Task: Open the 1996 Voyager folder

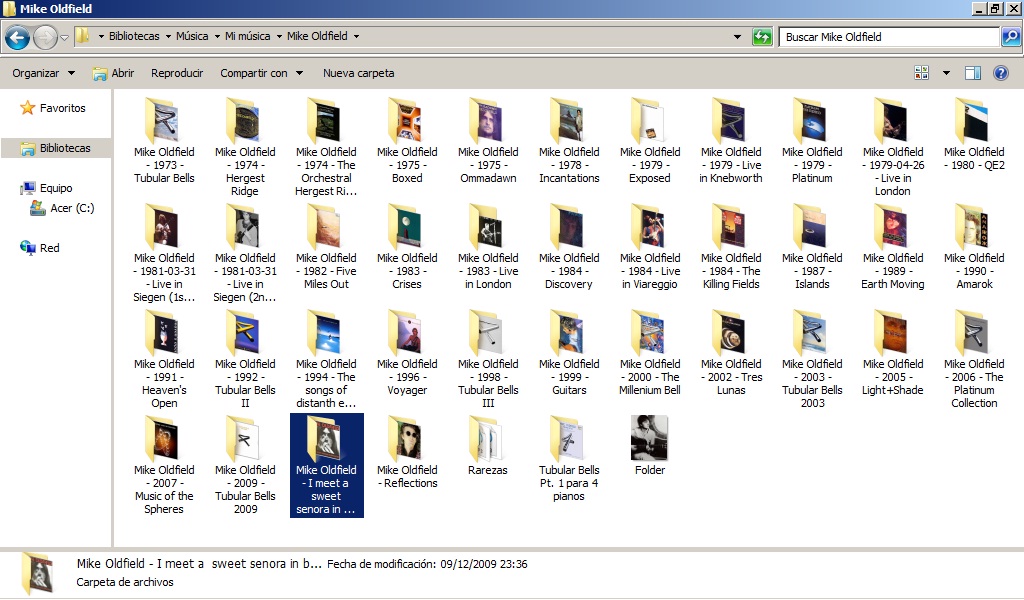Action: click(x=407, y=353)
